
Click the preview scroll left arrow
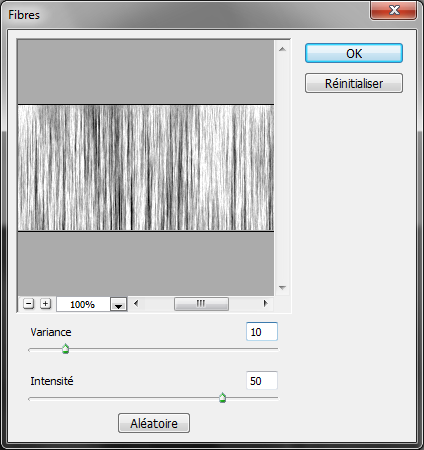pos(136,303)
